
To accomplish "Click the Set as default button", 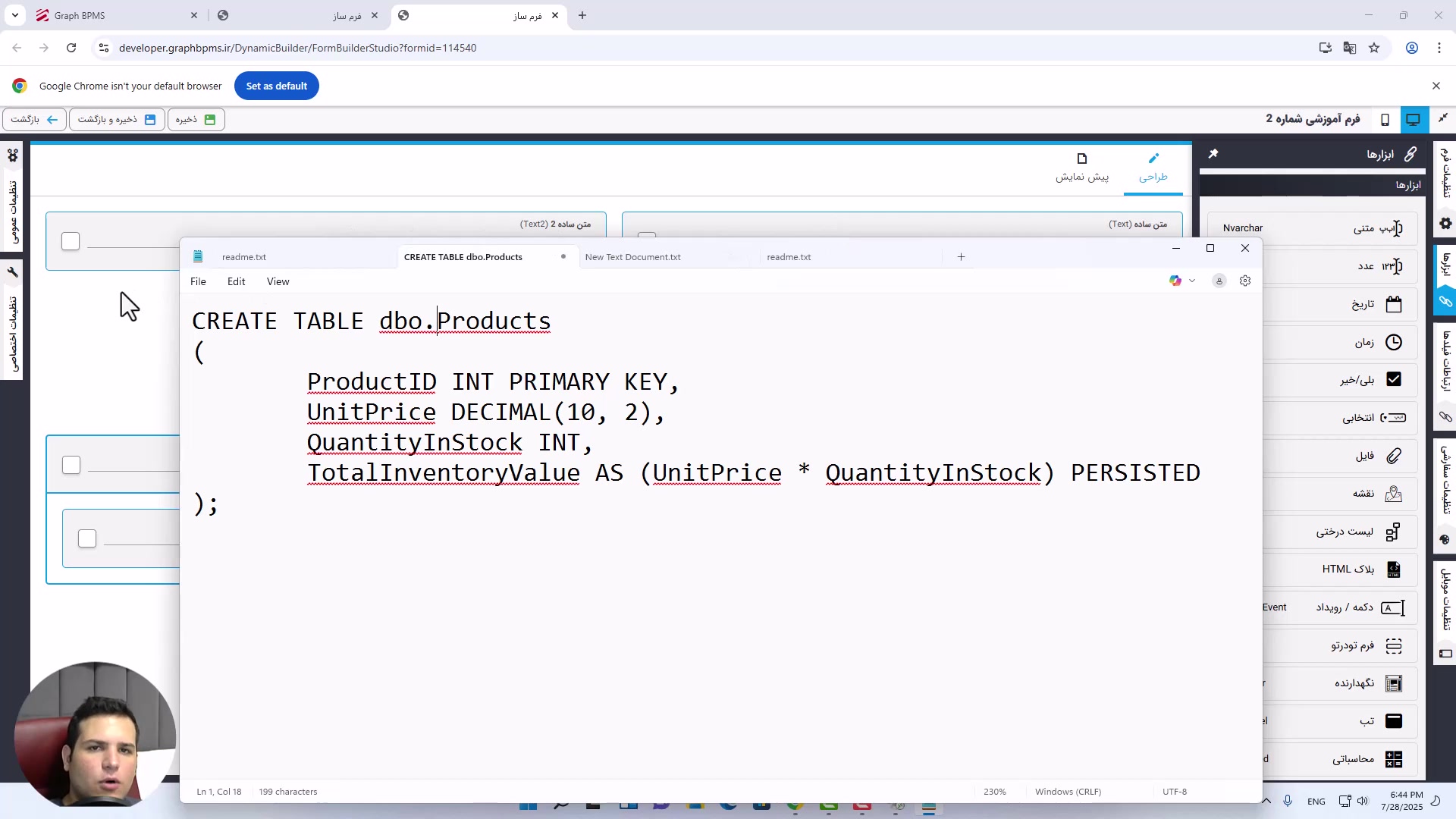I will [x=276, y=86].
